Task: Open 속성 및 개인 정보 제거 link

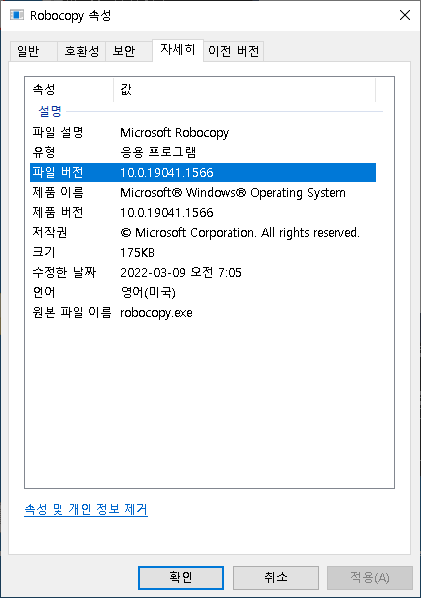Action: [x=86, y=510]
